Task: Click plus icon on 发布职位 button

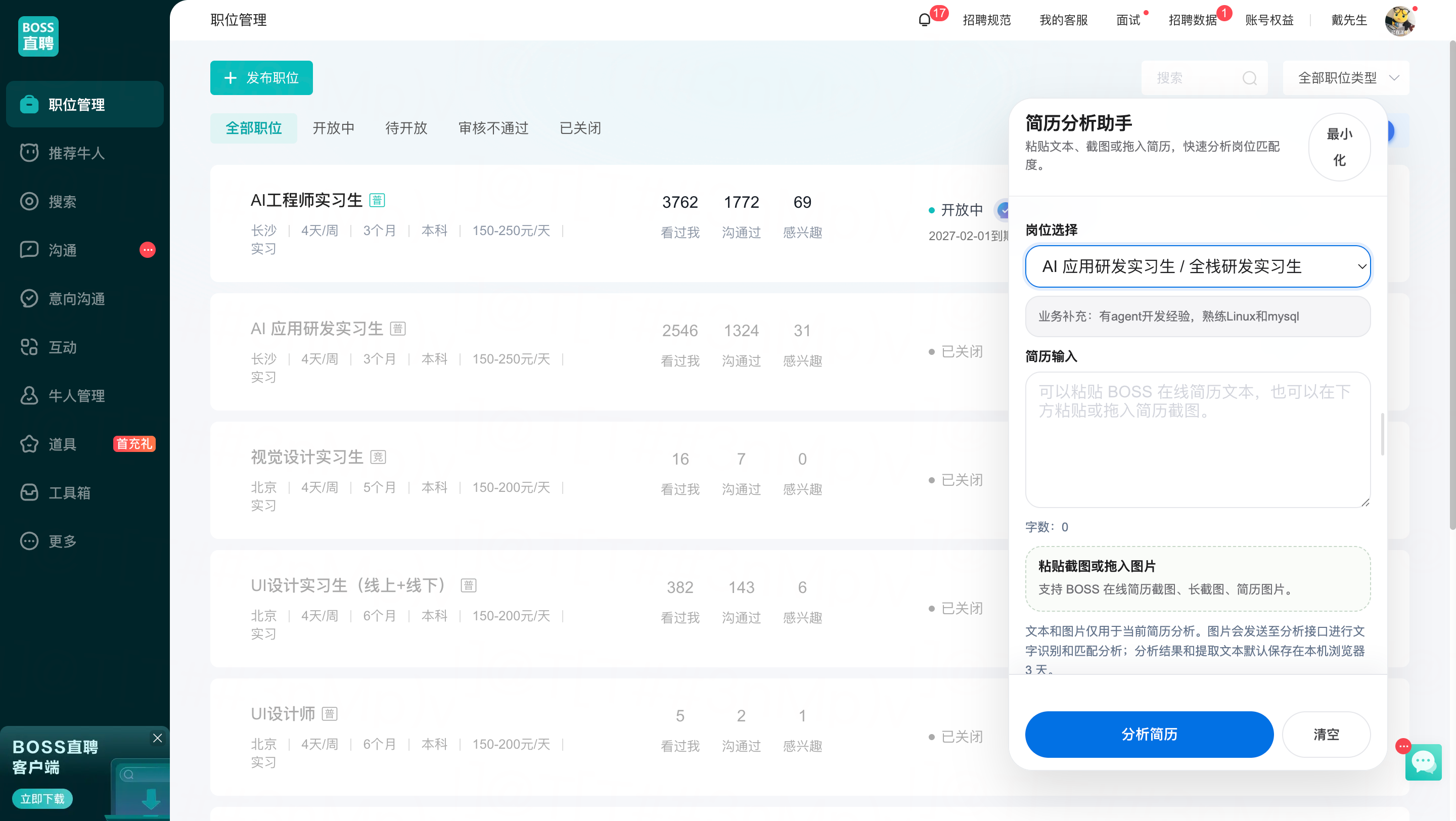Action: (x=230, y=78)
